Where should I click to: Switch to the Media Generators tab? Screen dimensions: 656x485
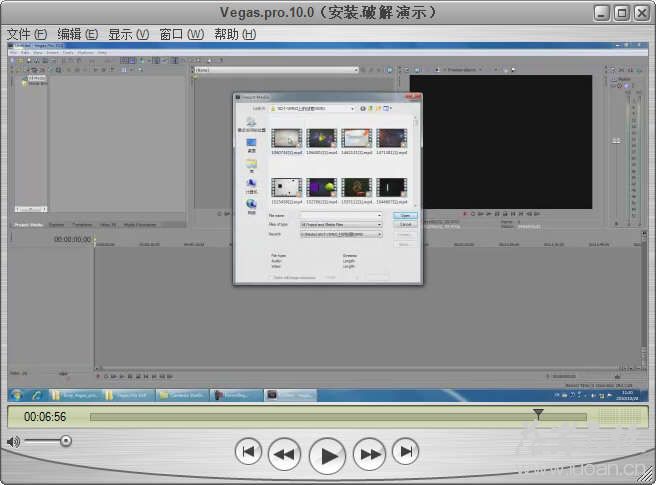tap(140, 225)
